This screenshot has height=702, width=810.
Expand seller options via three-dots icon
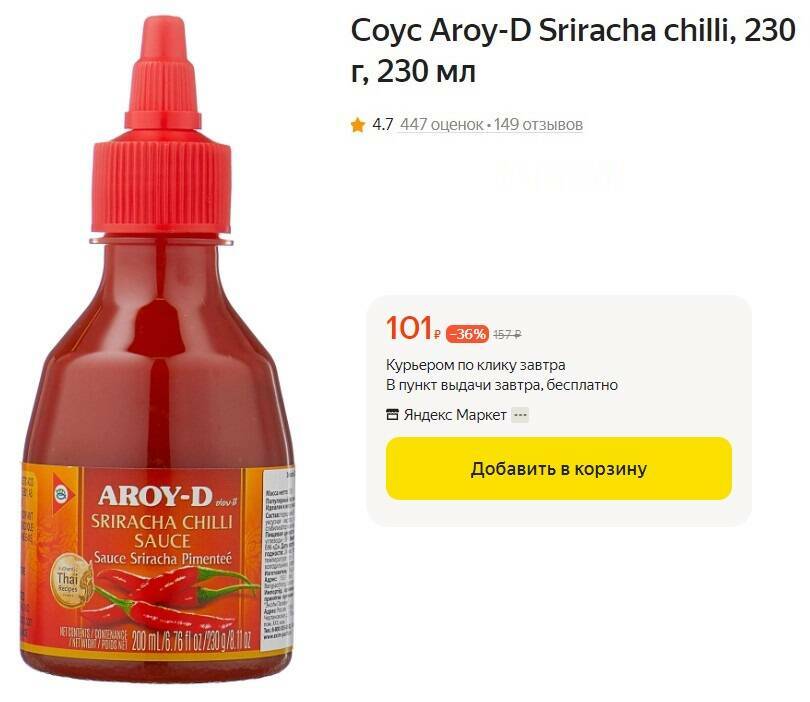click(520, 415)
